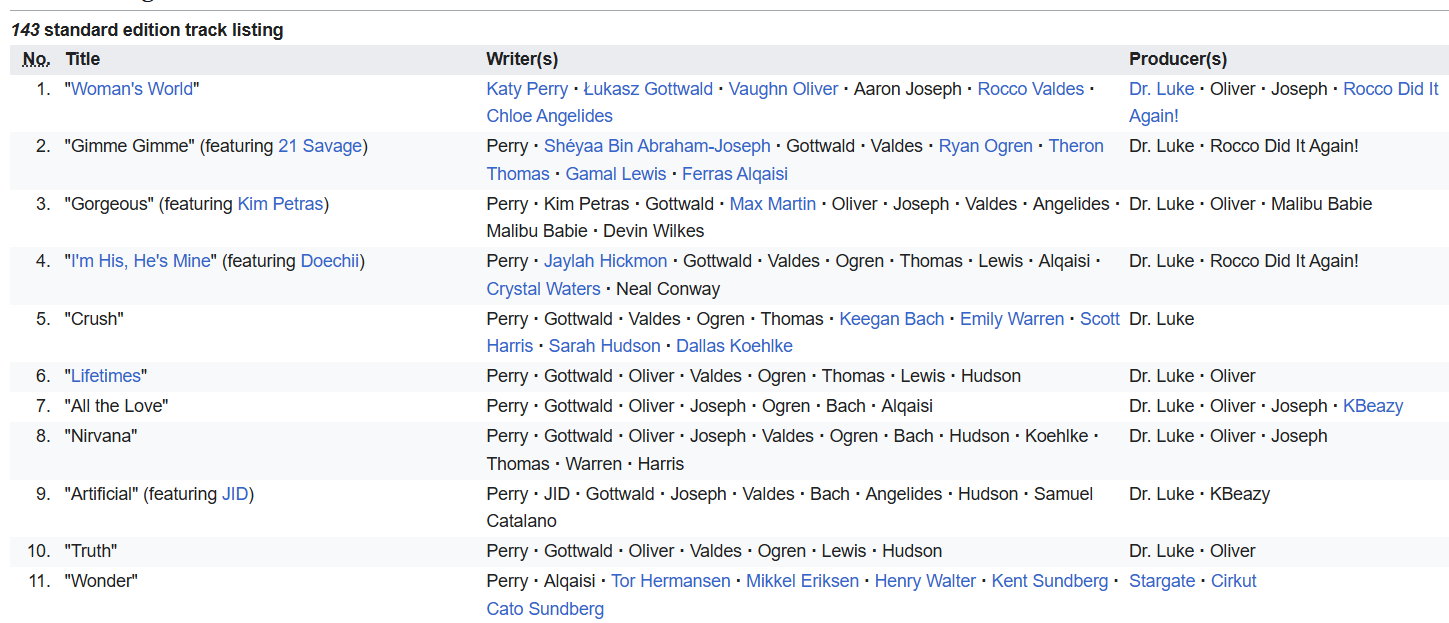The image size is (1449, 623).
Task: Click the Title column header
Action: 83,59
